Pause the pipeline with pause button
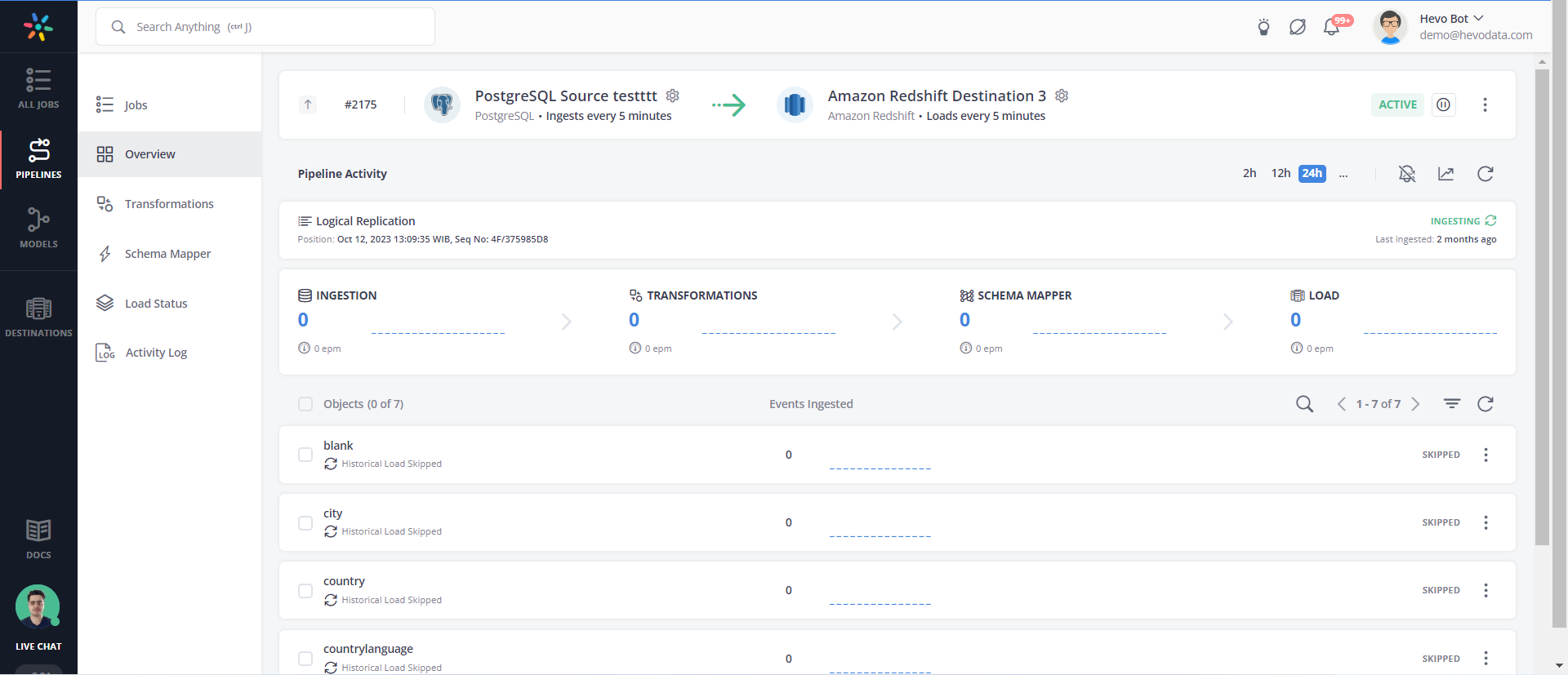 click(x=1444, y=104)
